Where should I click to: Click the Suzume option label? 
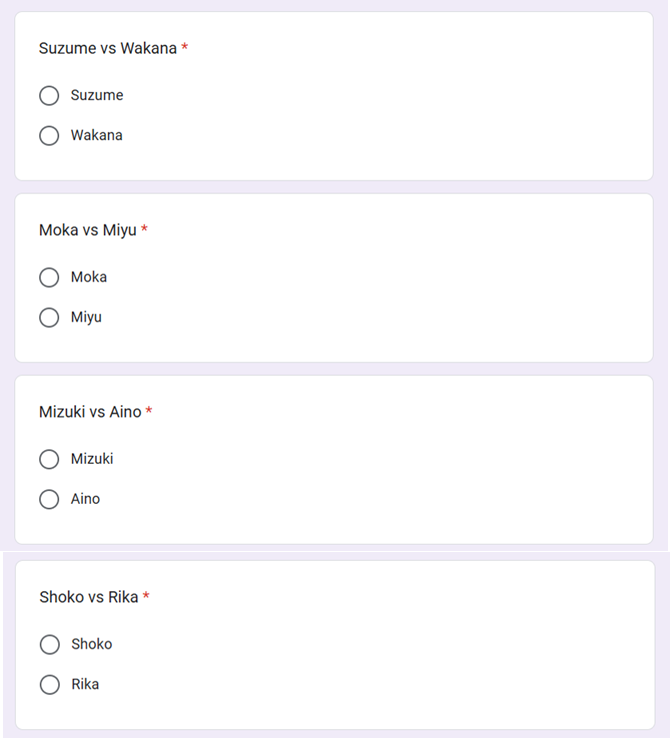click(x=97, y=95)
